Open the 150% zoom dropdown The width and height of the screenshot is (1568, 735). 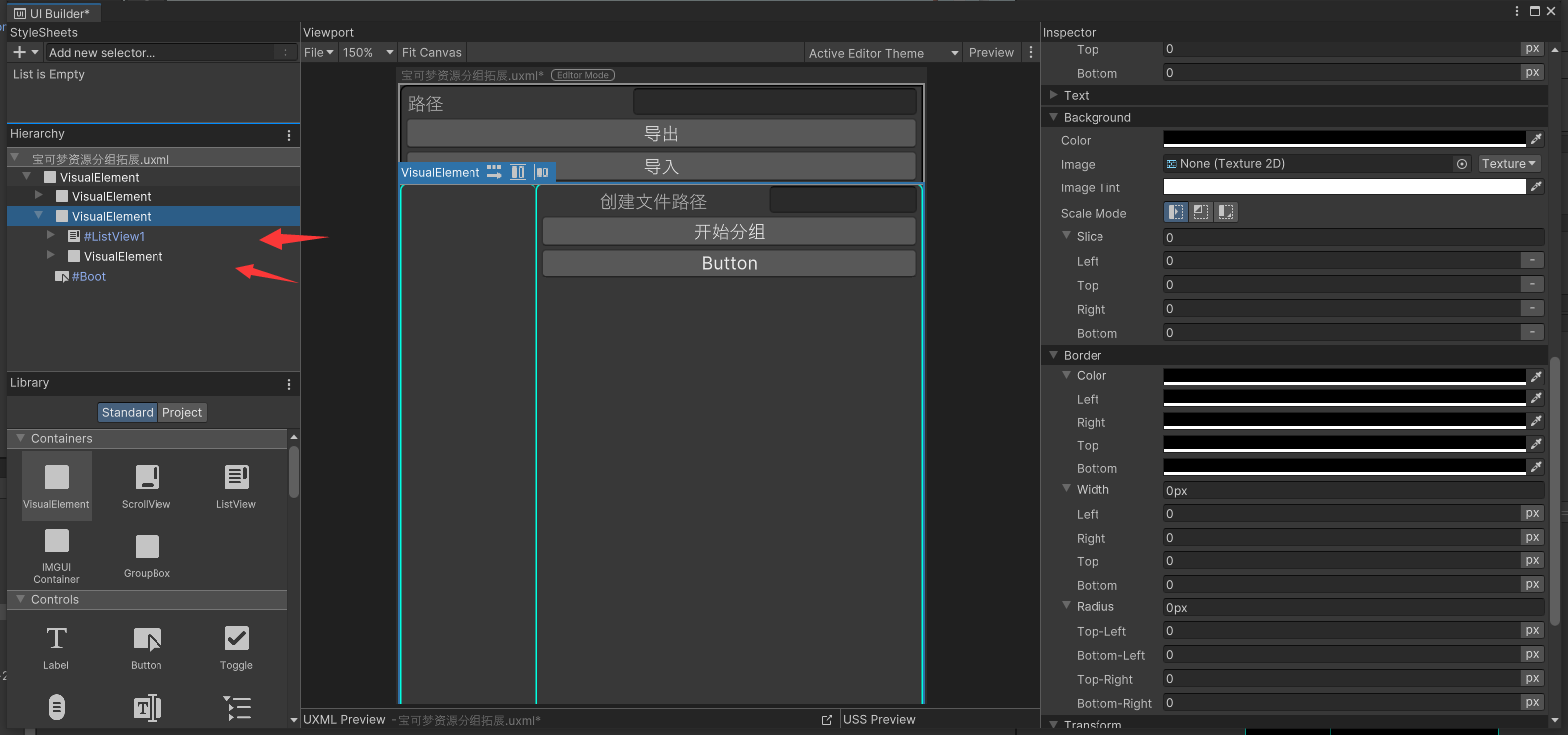[368, 52]
